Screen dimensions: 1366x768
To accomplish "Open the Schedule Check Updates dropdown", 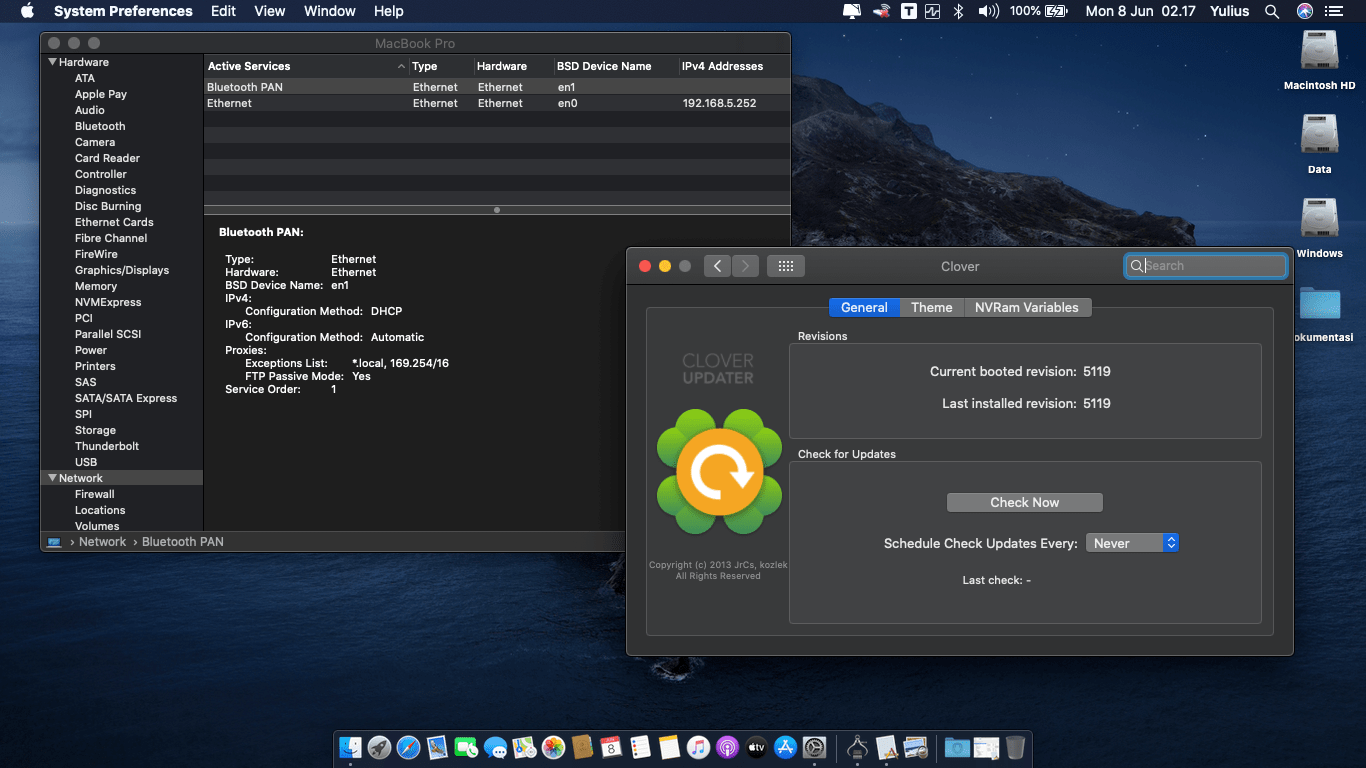I will [1132, 543].
